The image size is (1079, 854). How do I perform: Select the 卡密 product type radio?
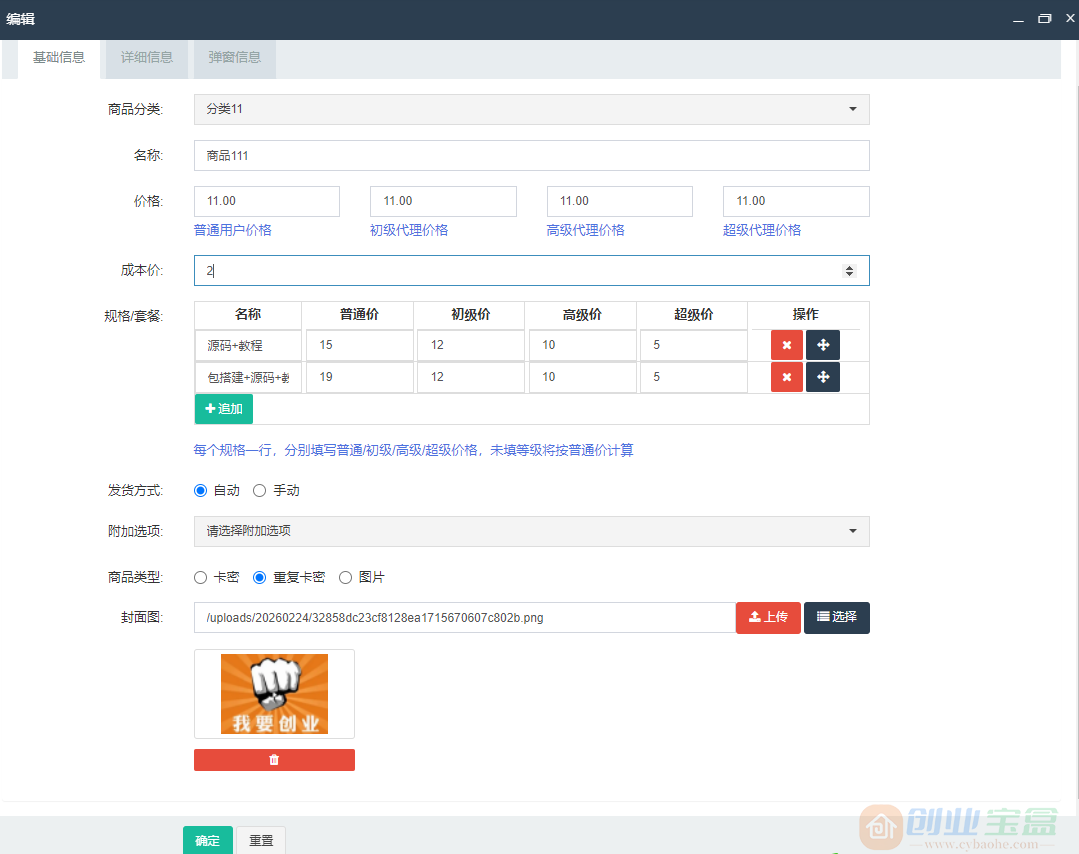coord(200,577)
